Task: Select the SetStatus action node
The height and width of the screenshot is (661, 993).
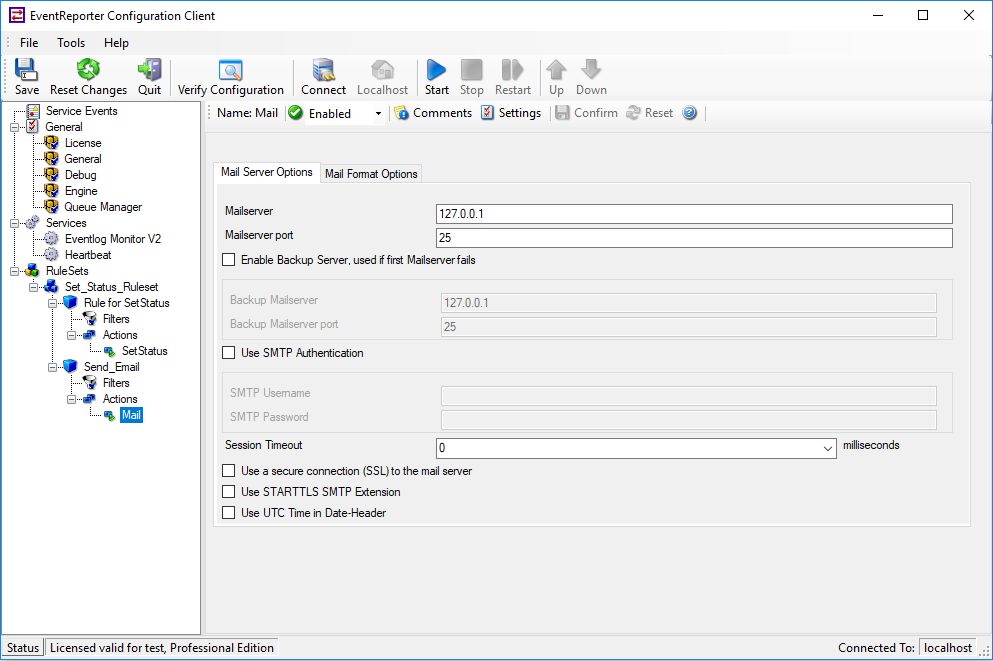Action: 144,351
